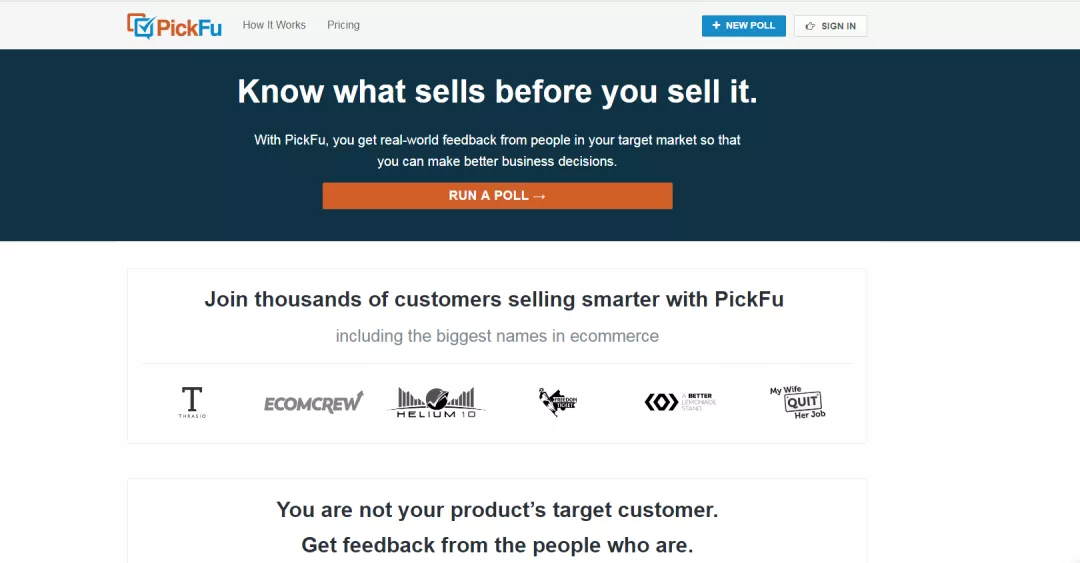Screen dimensions: 1080x563
Task: Open the How It Works page
Action: [274, 25]
